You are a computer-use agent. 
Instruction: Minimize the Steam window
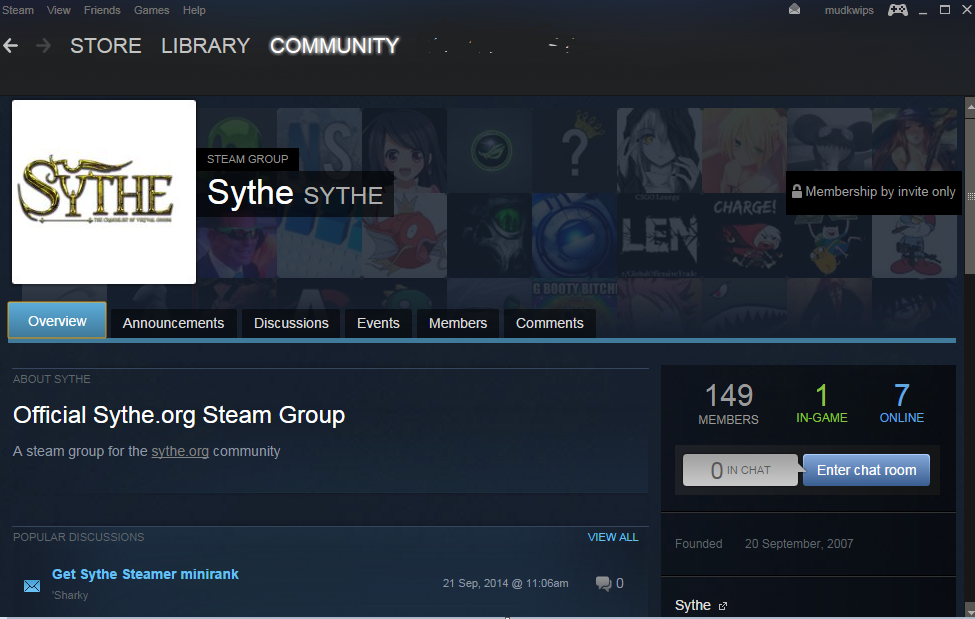point(923,11)
